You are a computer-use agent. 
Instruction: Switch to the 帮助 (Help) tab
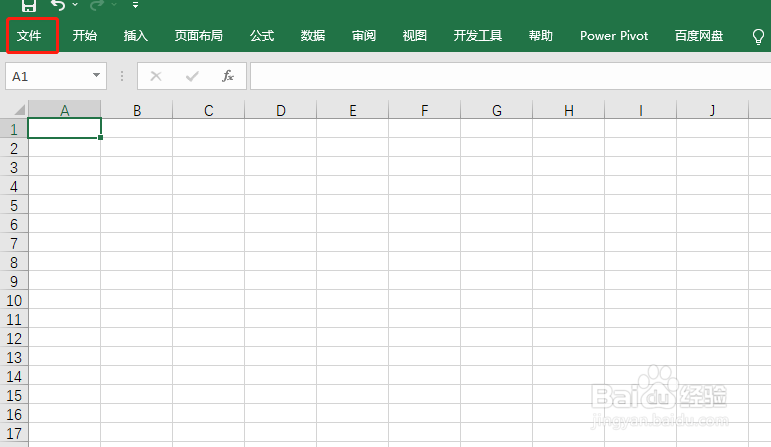click(x=540, y=35)
